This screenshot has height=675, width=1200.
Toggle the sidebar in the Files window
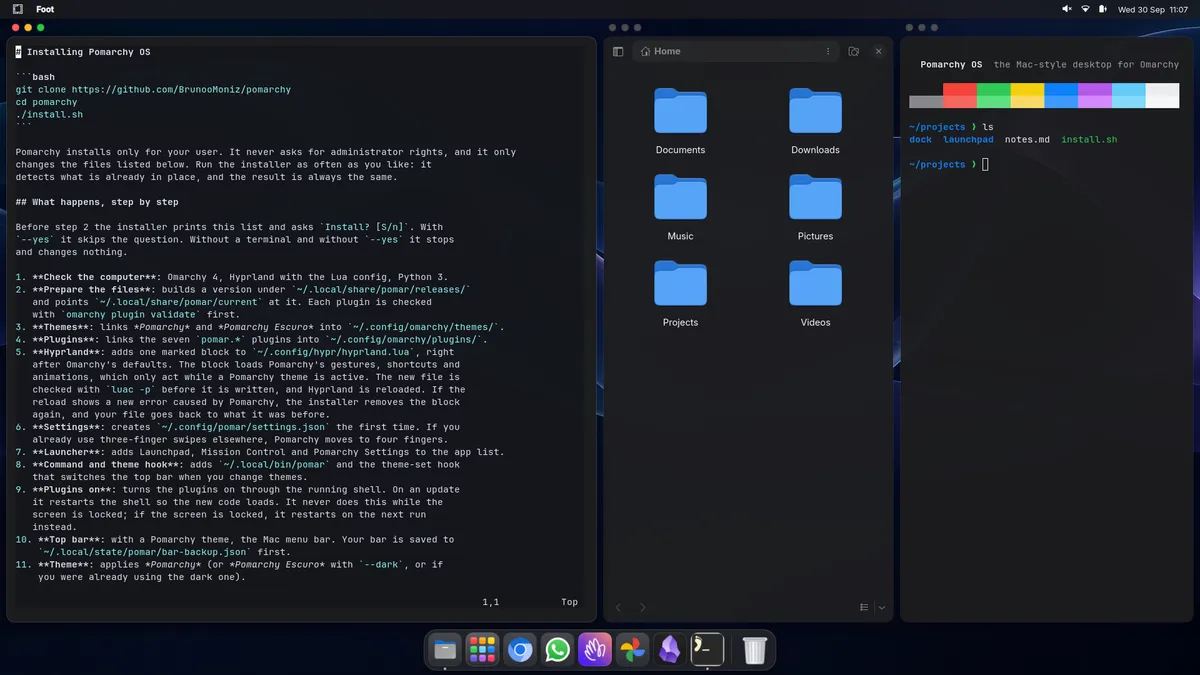pyautogui.click(x=618, y=51)
